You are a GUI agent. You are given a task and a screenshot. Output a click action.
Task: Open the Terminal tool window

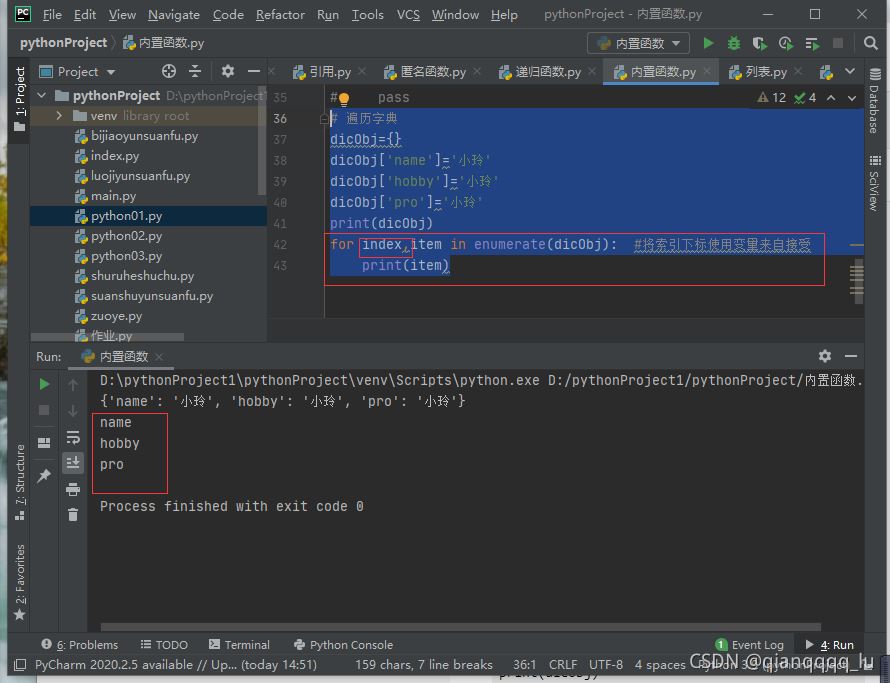[239, 645]
